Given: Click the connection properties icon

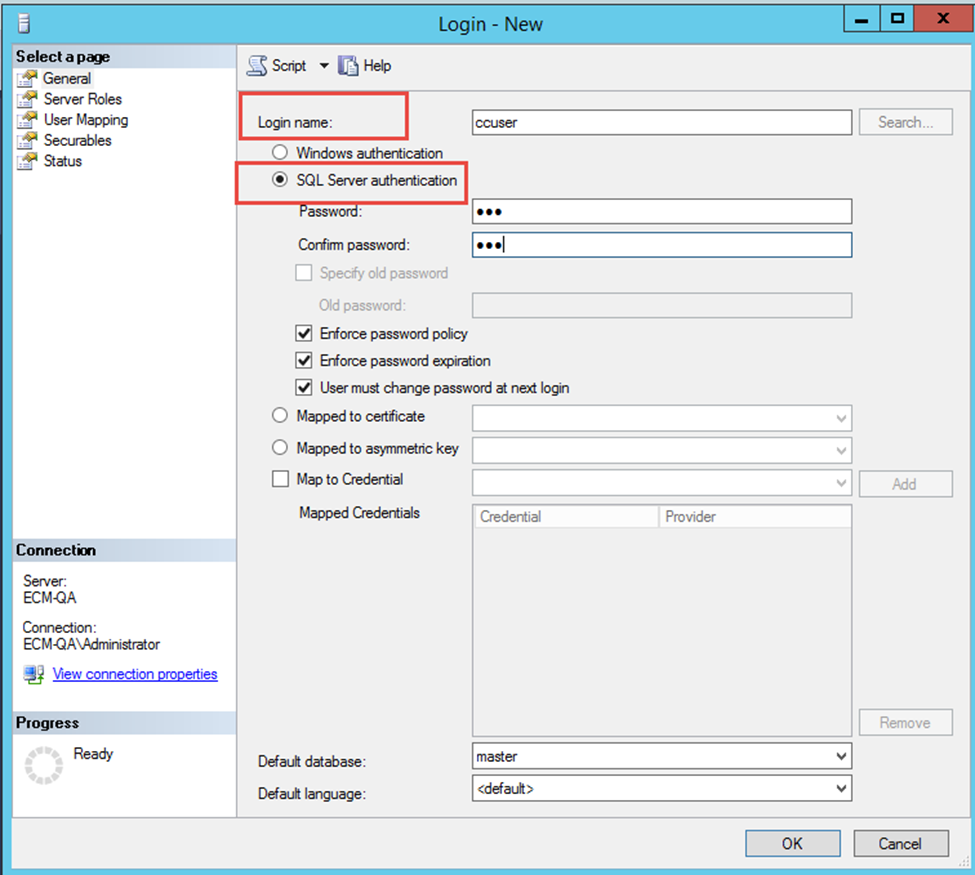Looking at the screenshot, I should [x=34, y=675].
